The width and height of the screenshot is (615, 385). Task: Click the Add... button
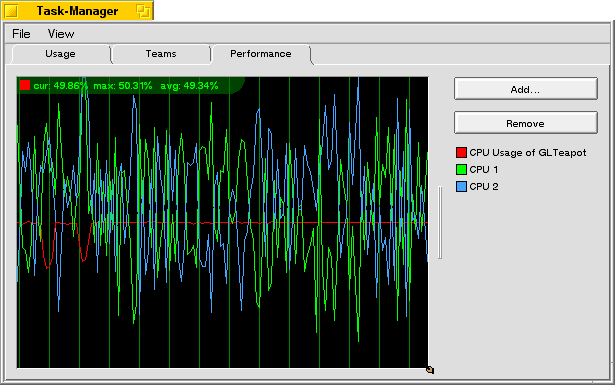[526, 89]
